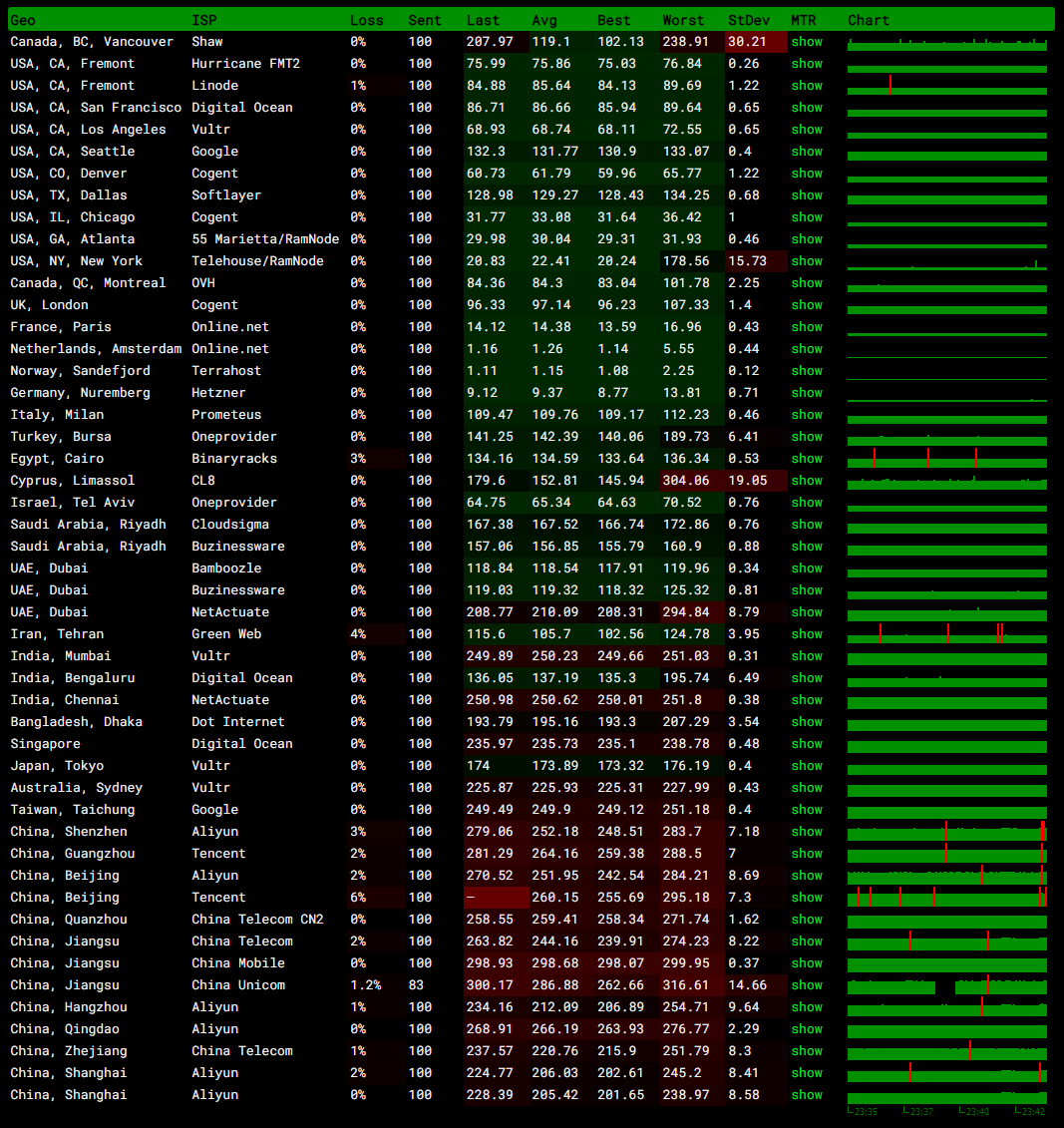Open show link for Chicago Cogent
This screenshot has height=1128, width=1064.
[807, 217]
